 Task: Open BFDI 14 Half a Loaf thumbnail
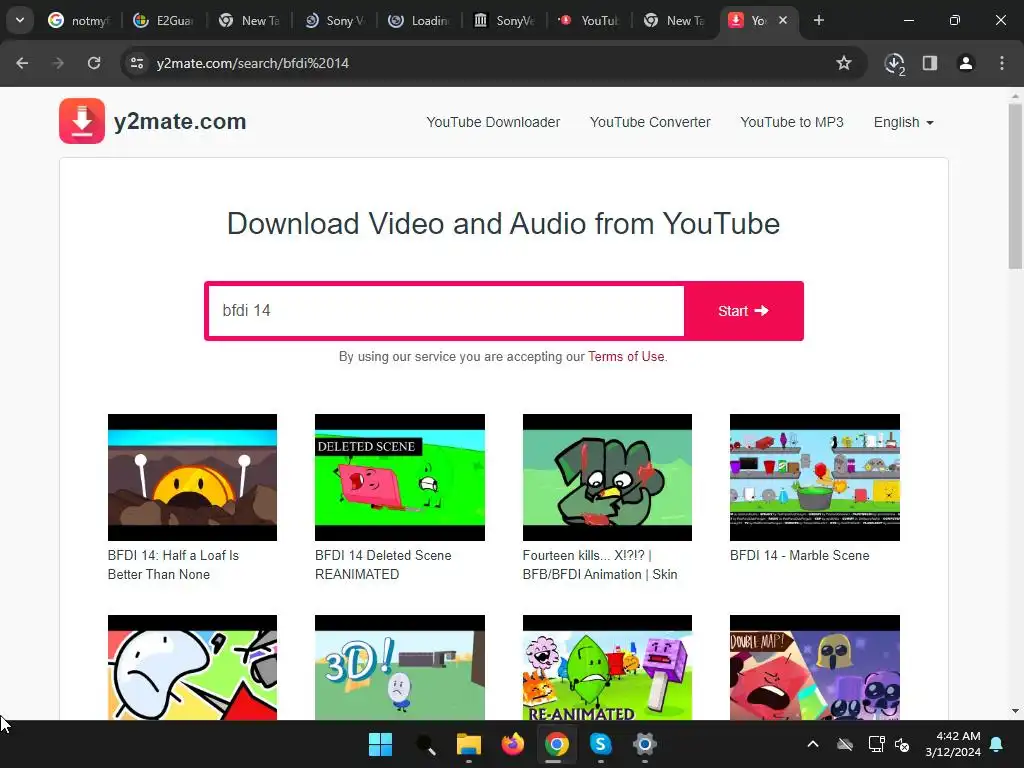click(192, 477)
